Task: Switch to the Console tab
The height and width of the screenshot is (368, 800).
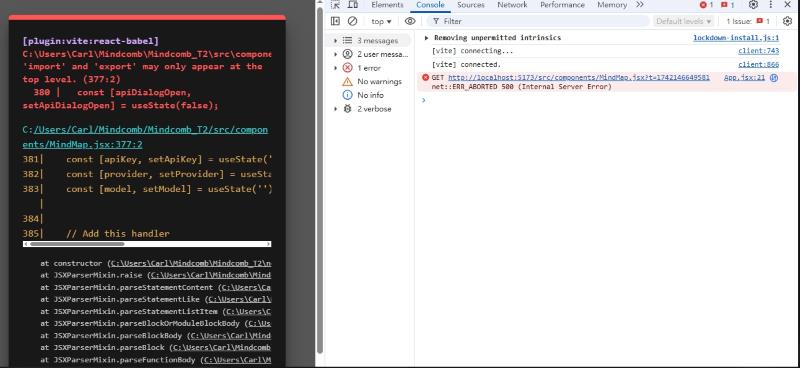Action: tap(430, 5)
